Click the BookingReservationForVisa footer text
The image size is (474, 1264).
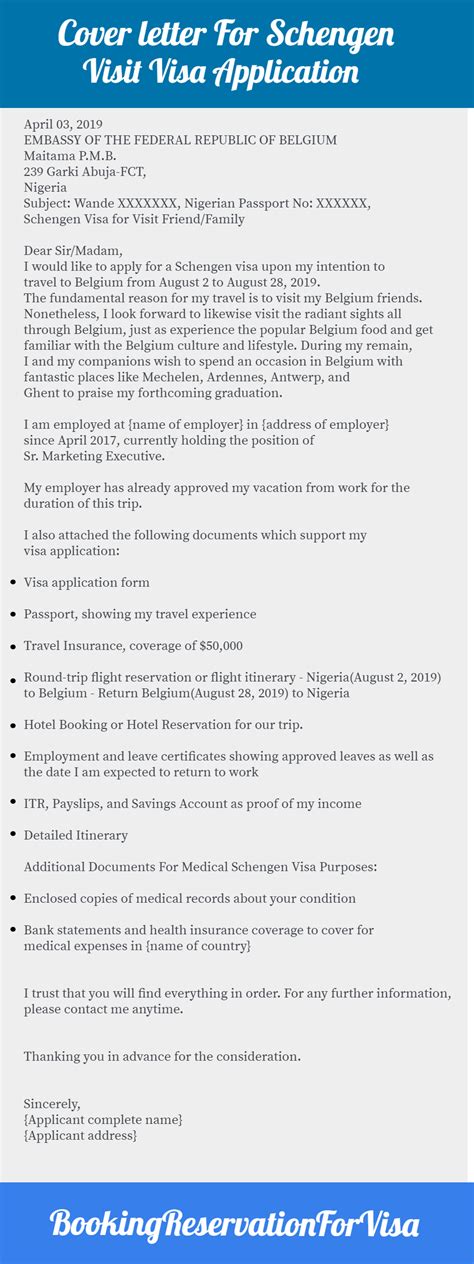click(236, 1223)
